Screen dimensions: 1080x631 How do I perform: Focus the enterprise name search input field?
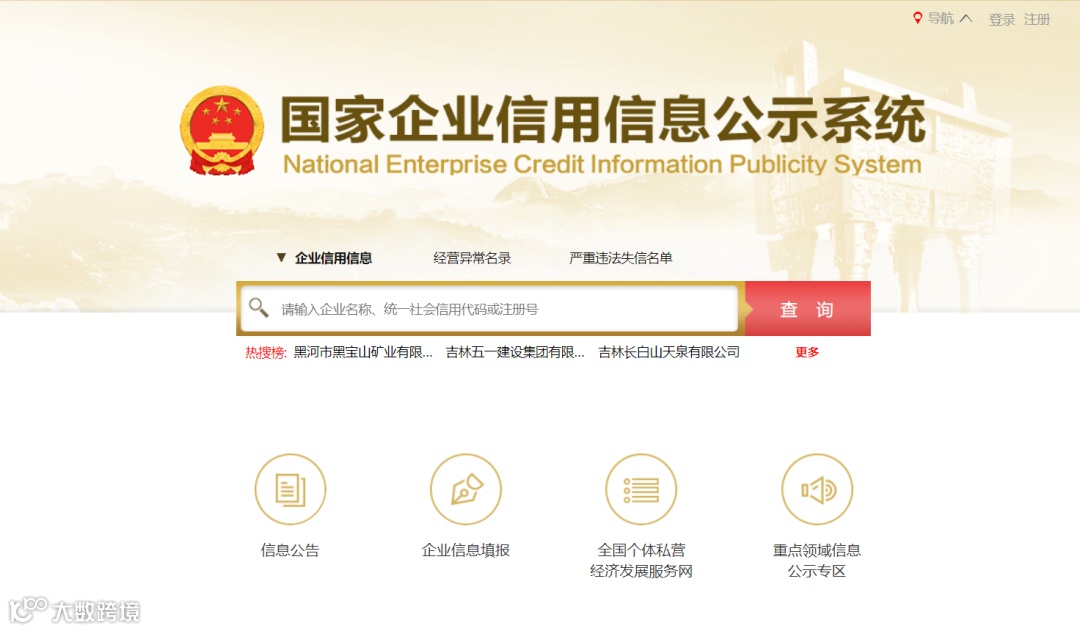[x=489, y=309]
